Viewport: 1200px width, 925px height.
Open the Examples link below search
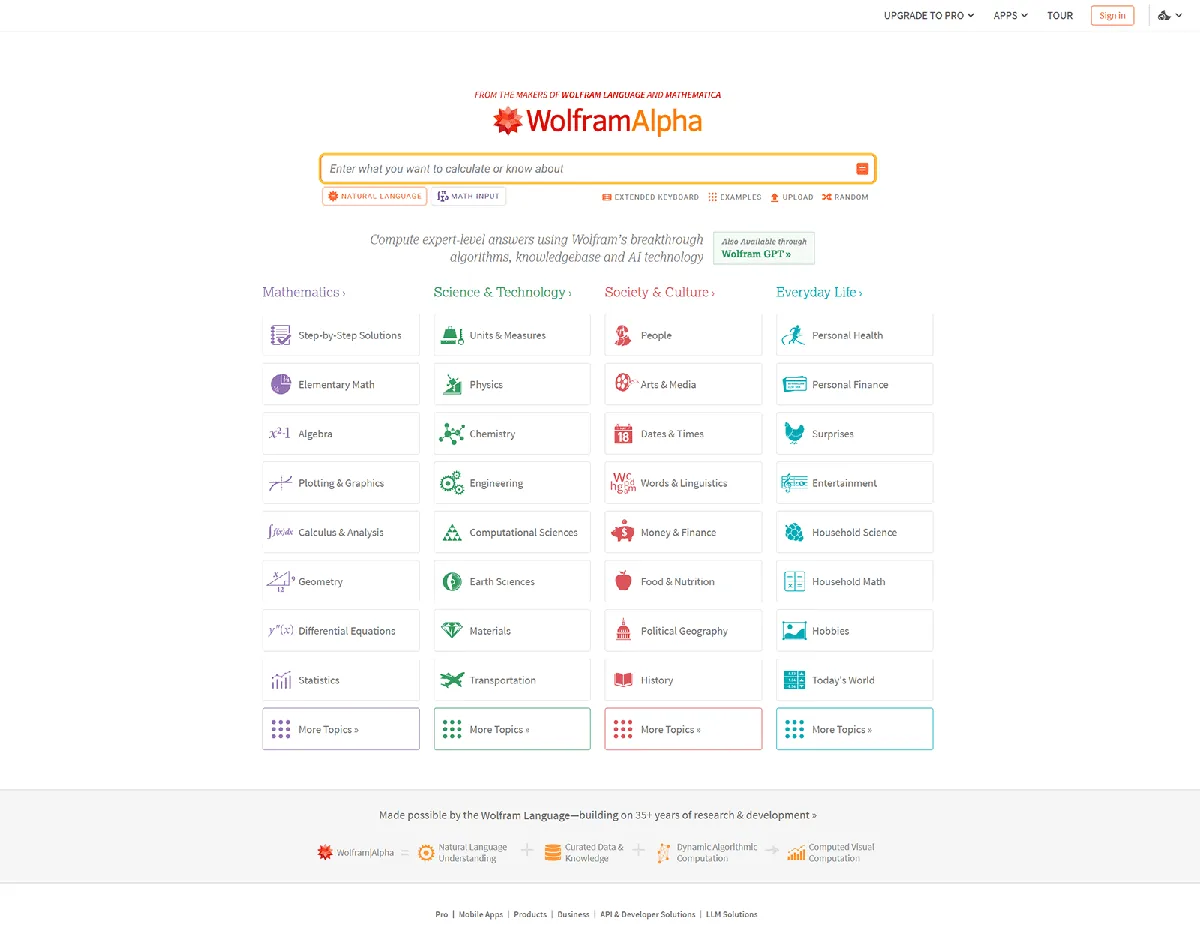(x=734, y=197)
